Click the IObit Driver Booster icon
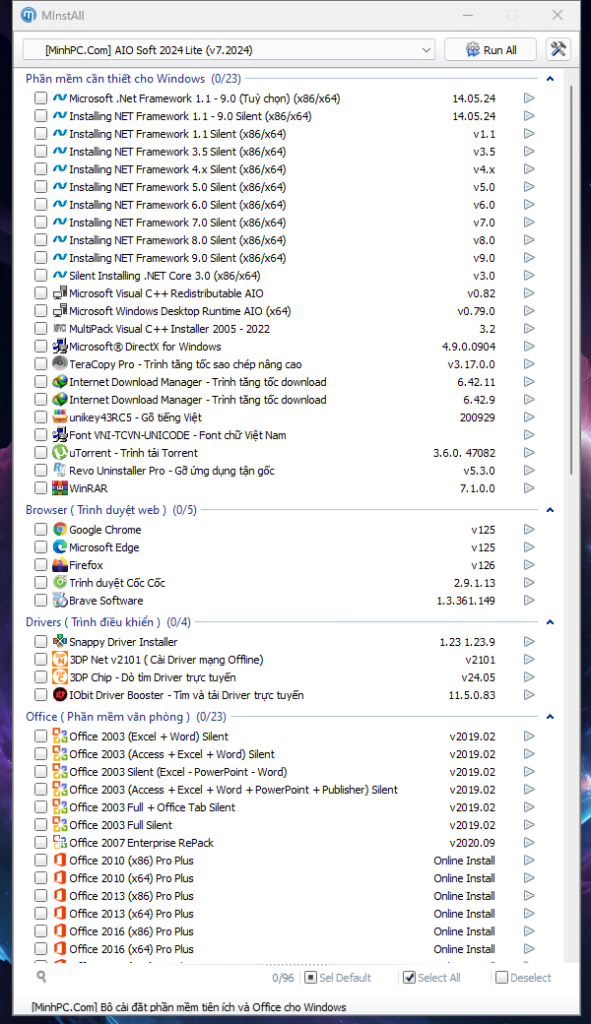 tap(60, 695)
